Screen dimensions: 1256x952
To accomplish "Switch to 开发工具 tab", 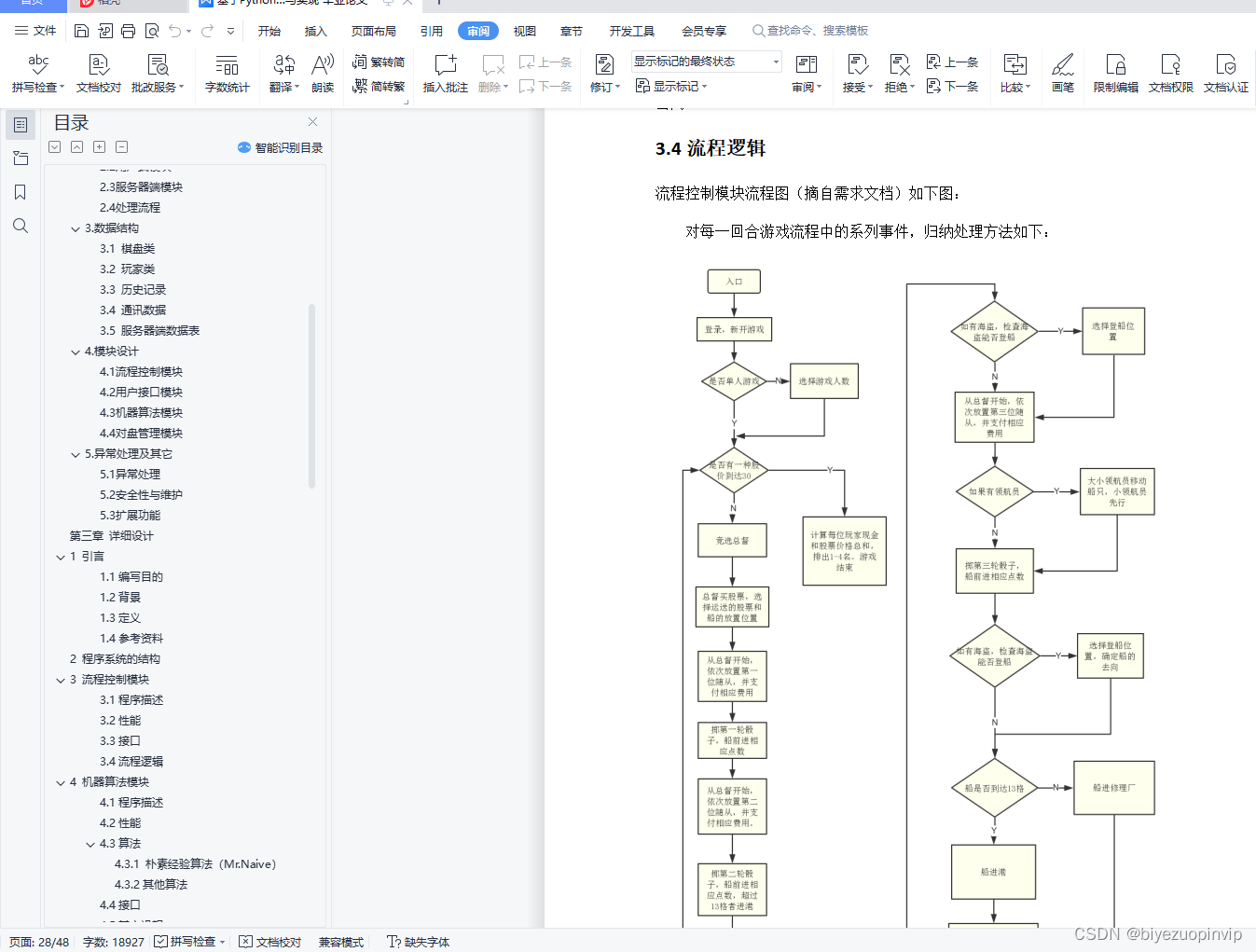I will point(632,31).
